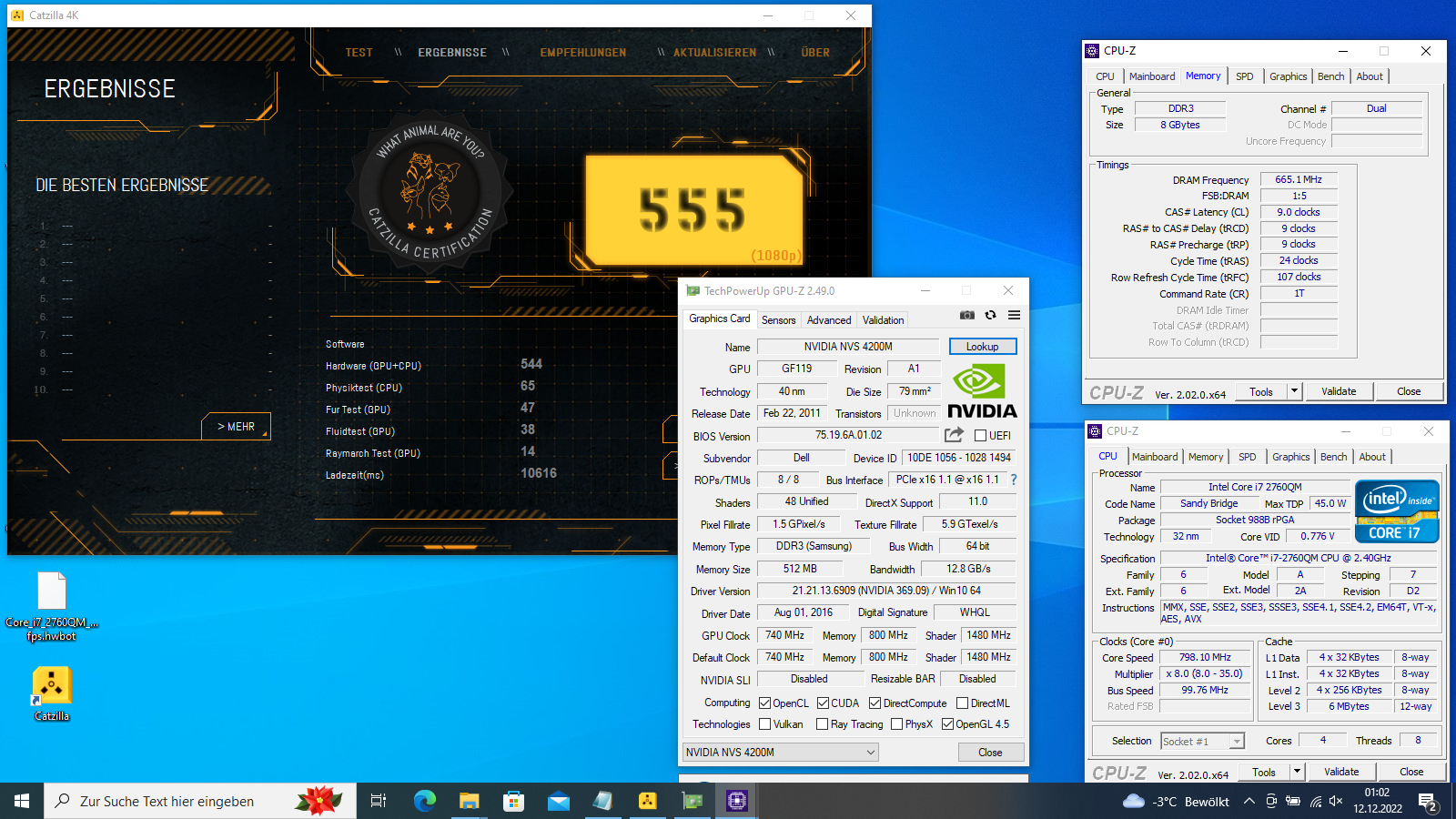Toggle the PhysX checkbox
1456x819 pixels.
(897, 724)
